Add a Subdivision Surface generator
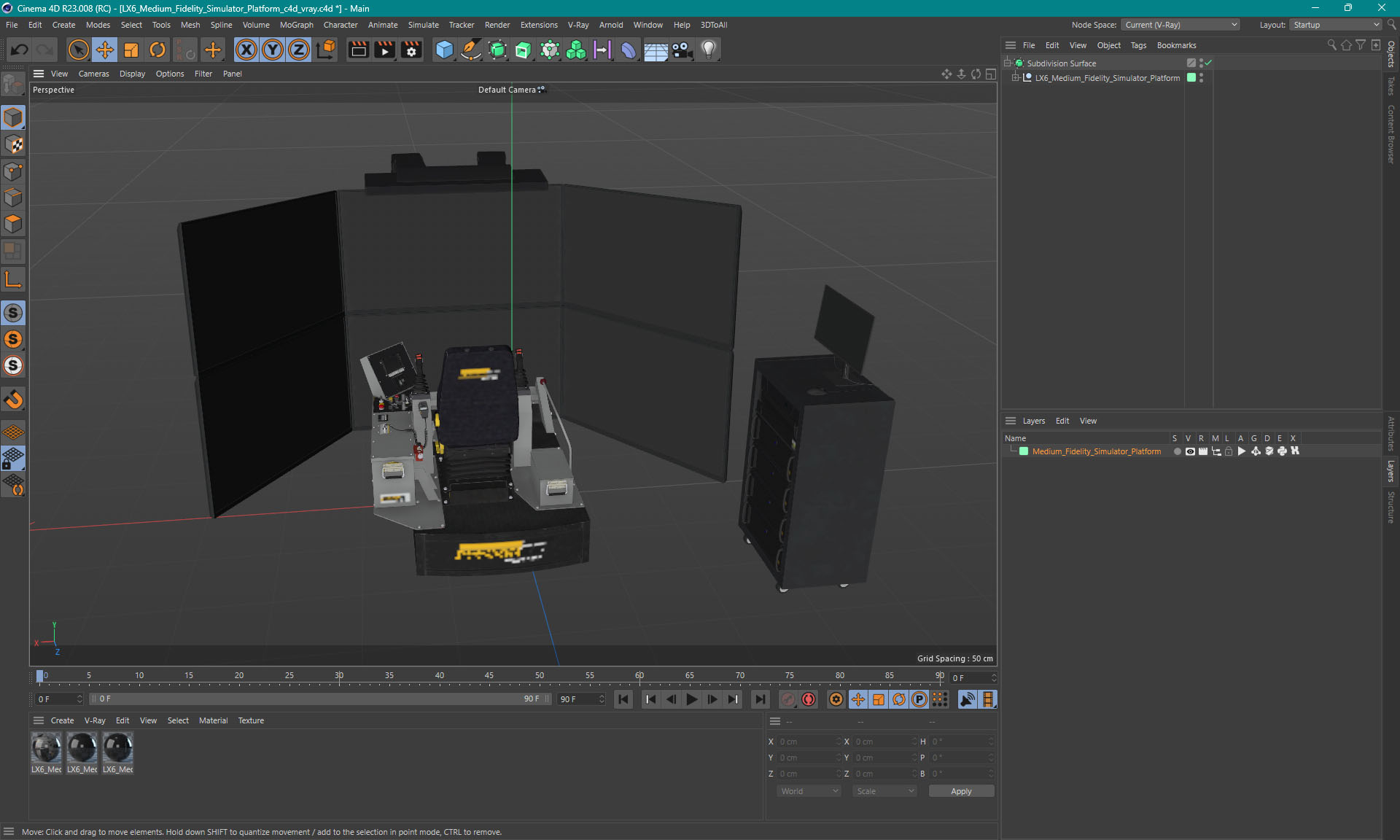Image resolution: width=1400 pixels, height=840 pixels. click(497, 50)
